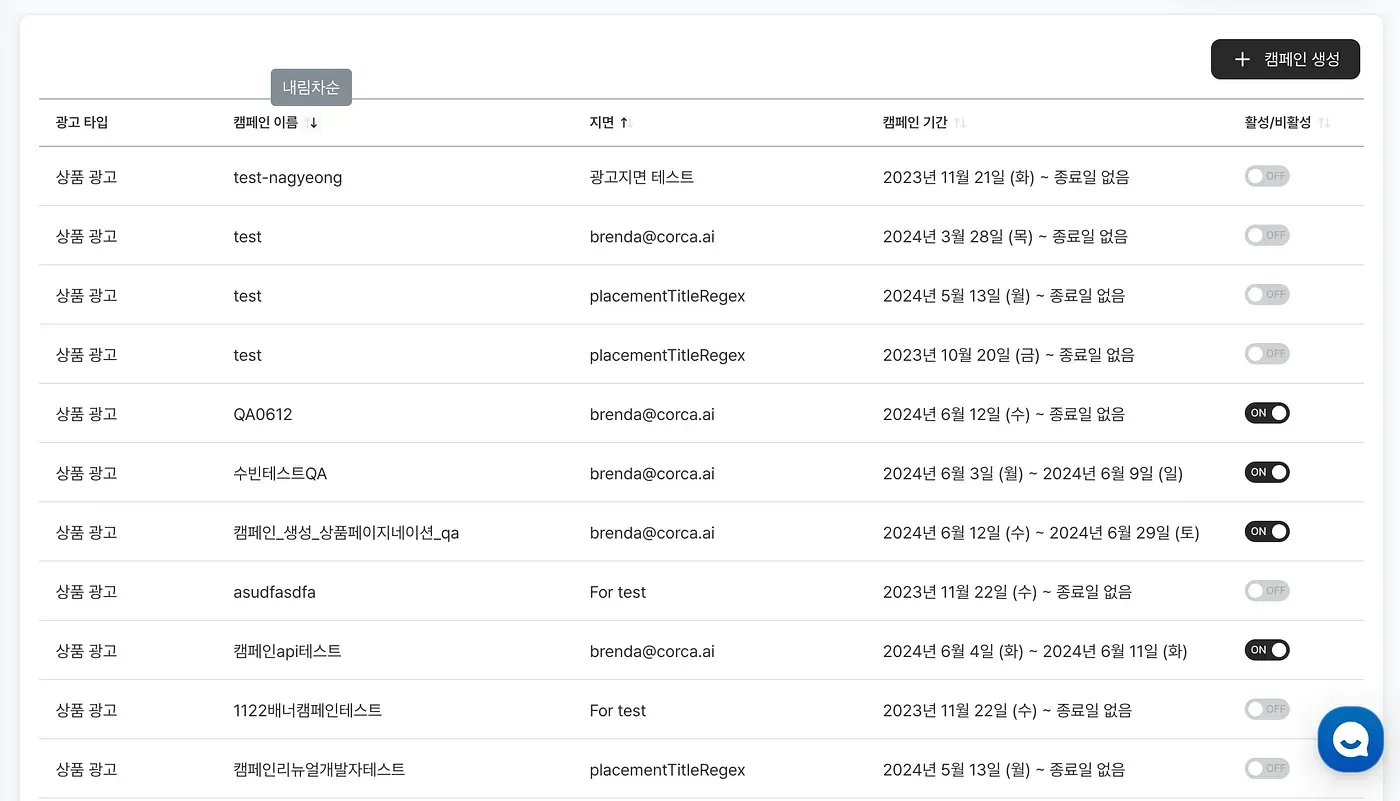Click the 2023년 11월 21일 (화) period cell
This screenshot has width=1400, height=801.
point(1006,177)
